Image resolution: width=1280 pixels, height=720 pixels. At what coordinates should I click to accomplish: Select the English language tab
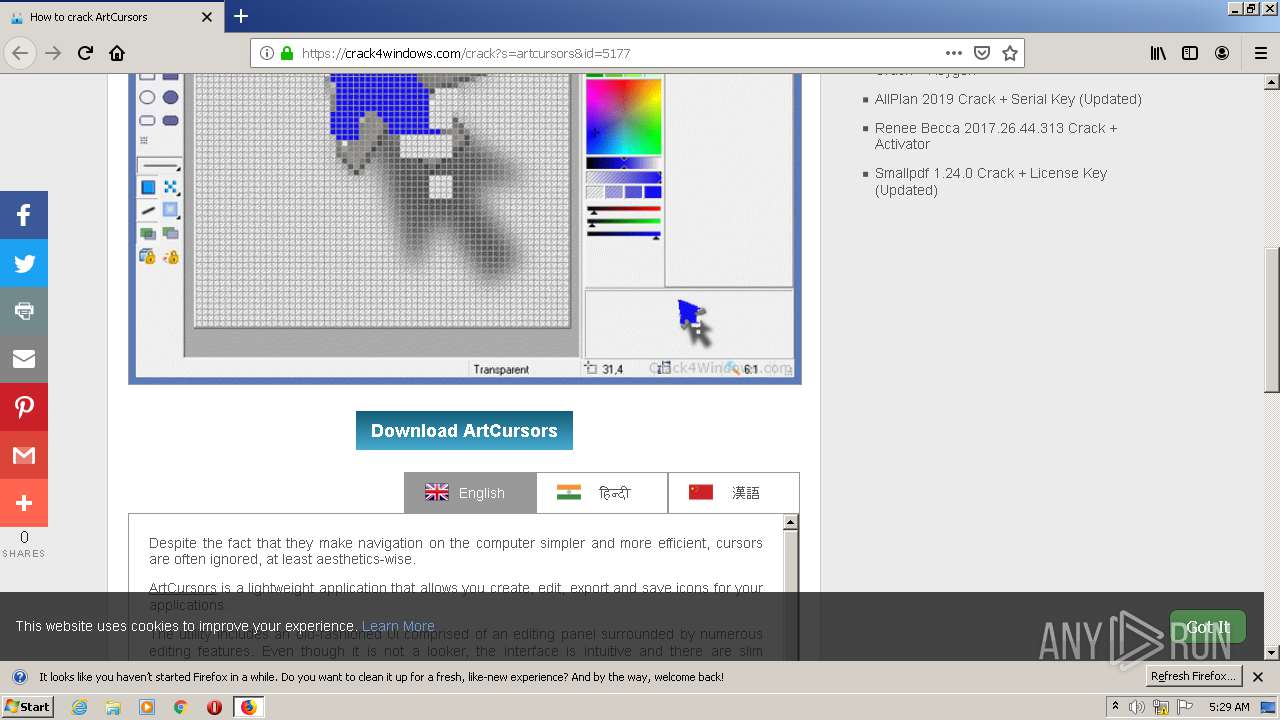[470, 493]
